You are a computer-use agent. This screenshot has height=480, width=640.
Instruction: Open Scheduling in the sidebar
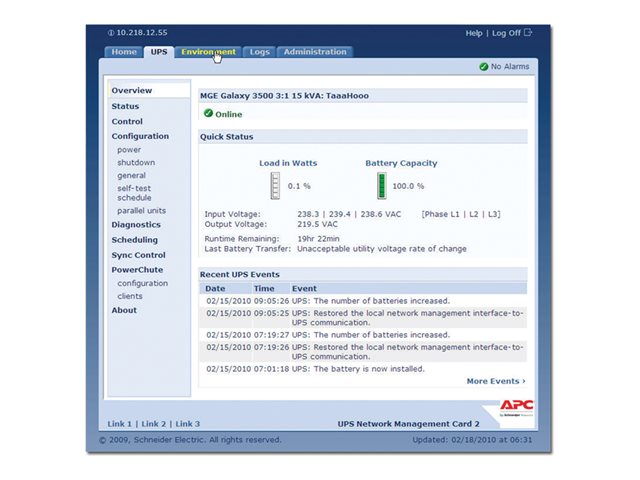tap(134, 240)
